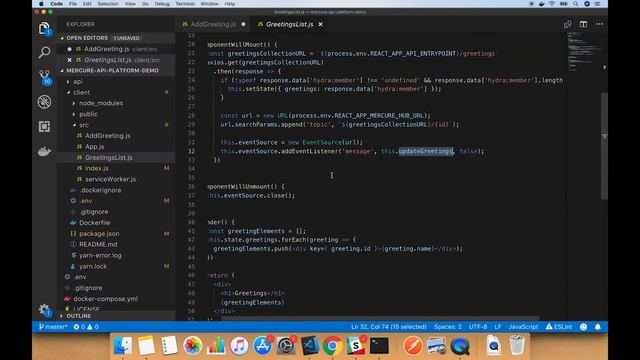640x360 pixels.
Task: Open yarn-error.log in the file tree
Action: point(100,256)
